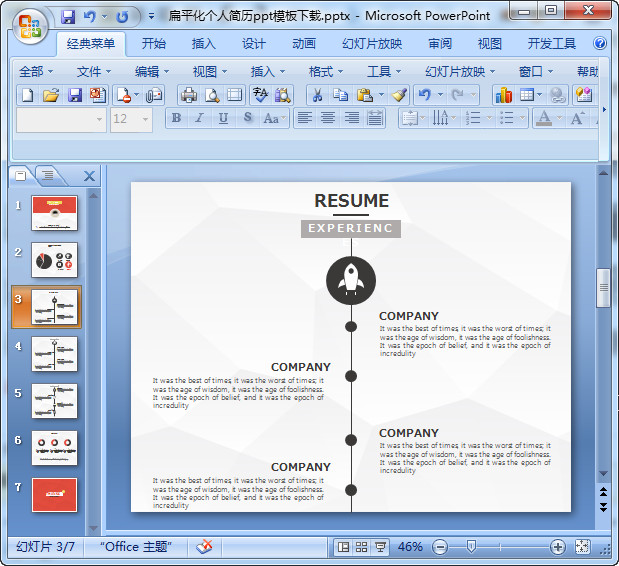Toggle italic formatting
The image size is (619, 566).
pyautogui.click(x=199, y=118)
